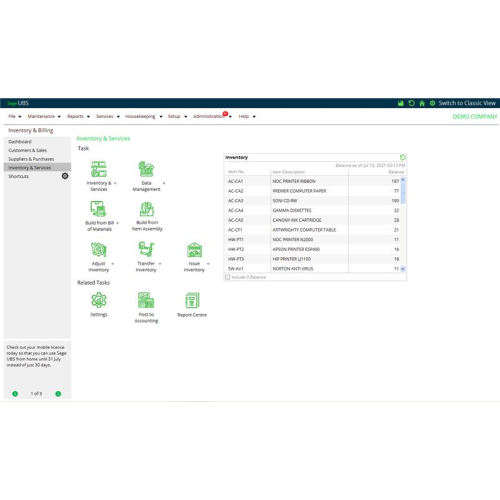Click the gear icon beside Switch to Classic View
This screenshot has width=500, height=500.
[x=432, y=103]
